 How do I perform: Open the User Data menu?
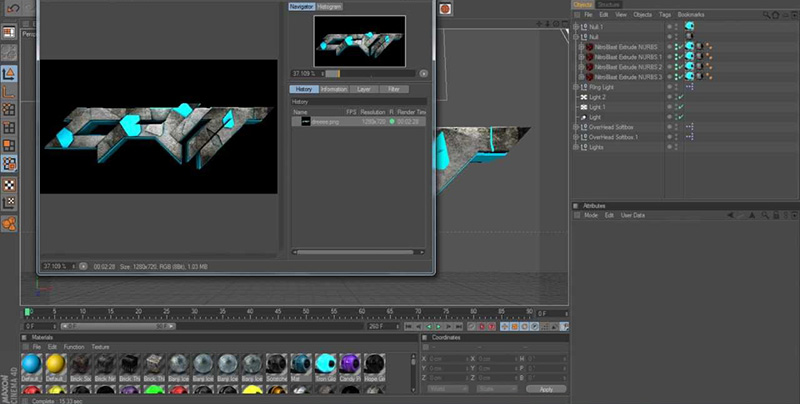(x=633, y=215)
